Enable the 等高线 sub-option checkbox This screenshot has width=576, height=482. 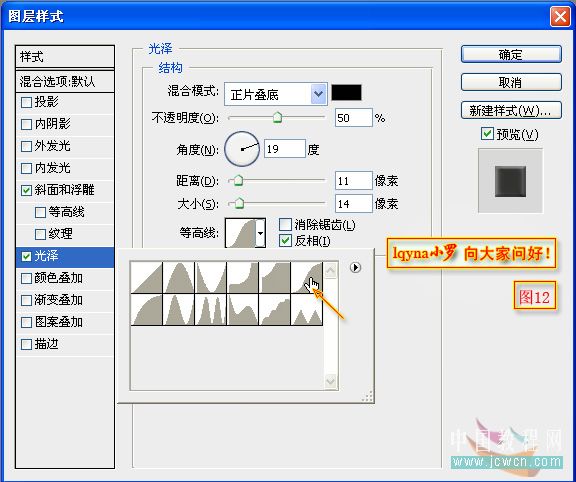click(40, 212)
